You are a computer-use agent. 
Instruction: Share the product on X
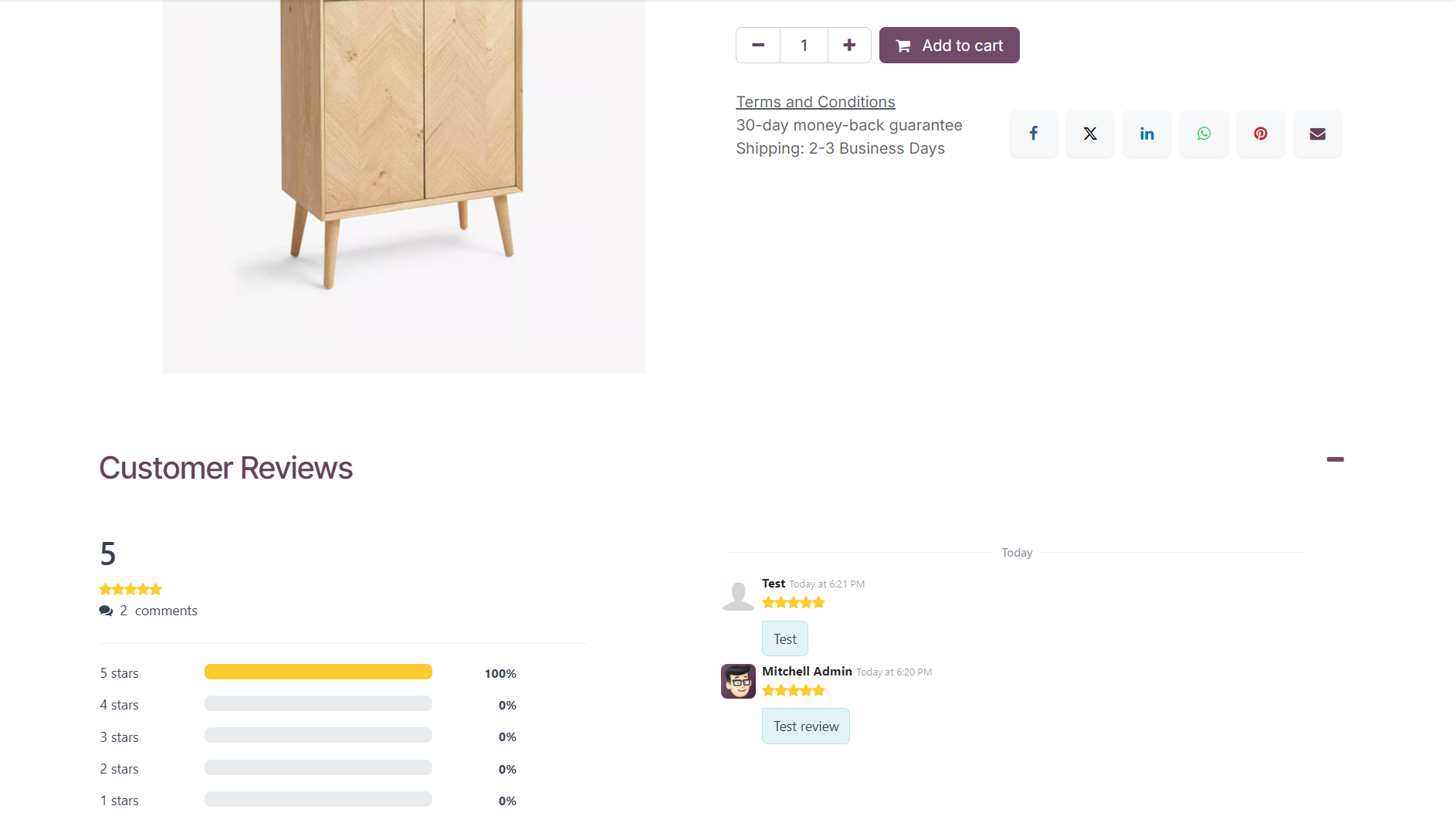[1090, 133]
